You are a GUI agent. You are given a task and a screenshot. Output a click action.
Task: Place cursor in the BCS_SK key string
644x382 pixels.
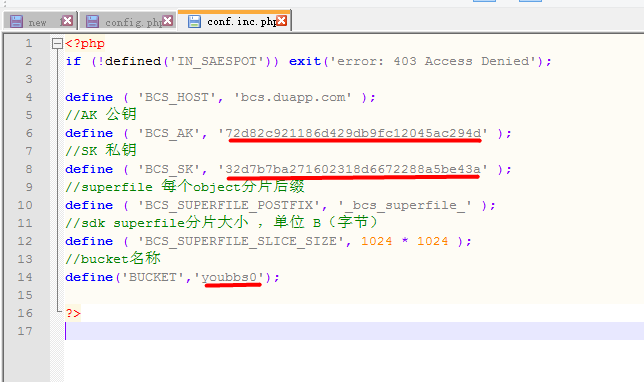(x=353, y=169)
